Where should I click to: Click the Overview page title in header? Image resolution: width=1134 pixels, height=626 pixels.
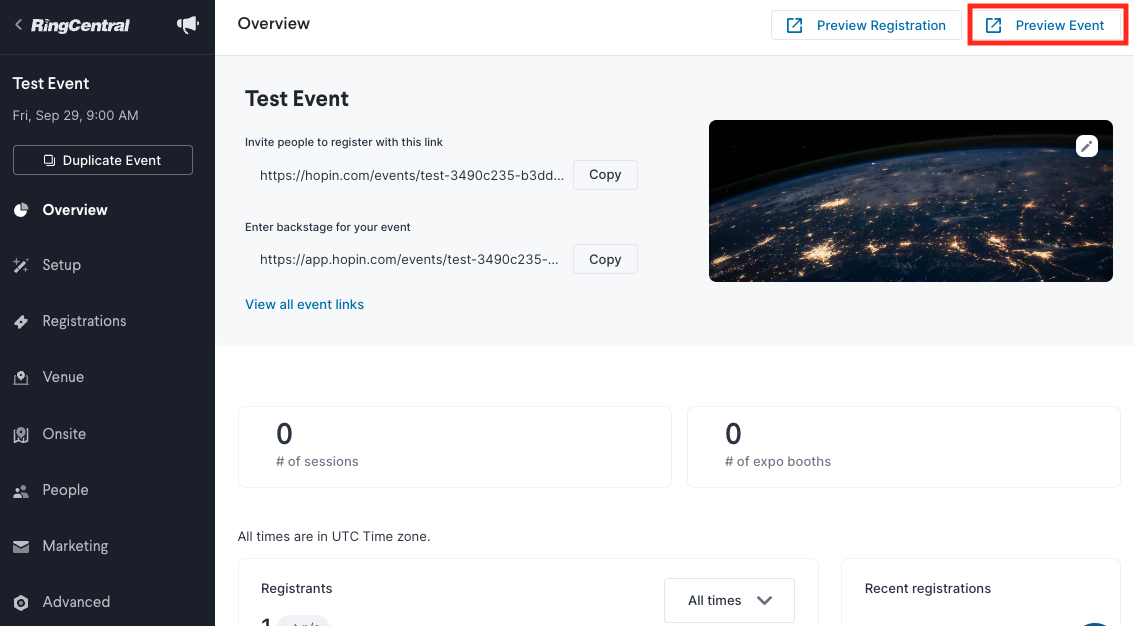[x=273, y=24]
